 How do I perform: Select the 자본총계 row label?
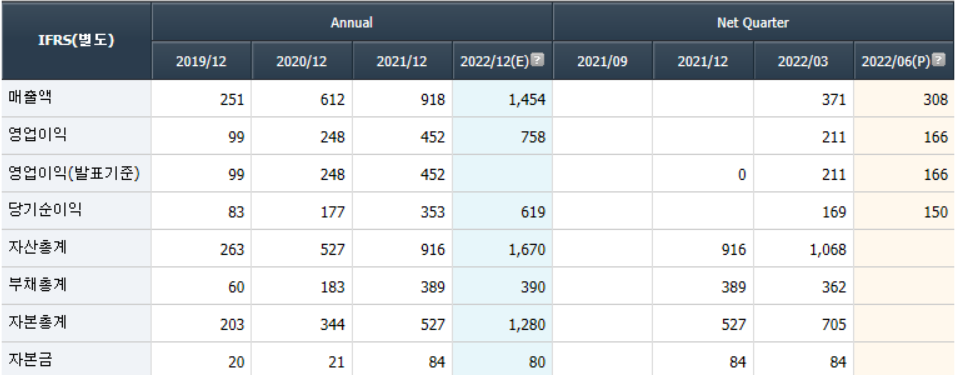[x=37, y=323]
